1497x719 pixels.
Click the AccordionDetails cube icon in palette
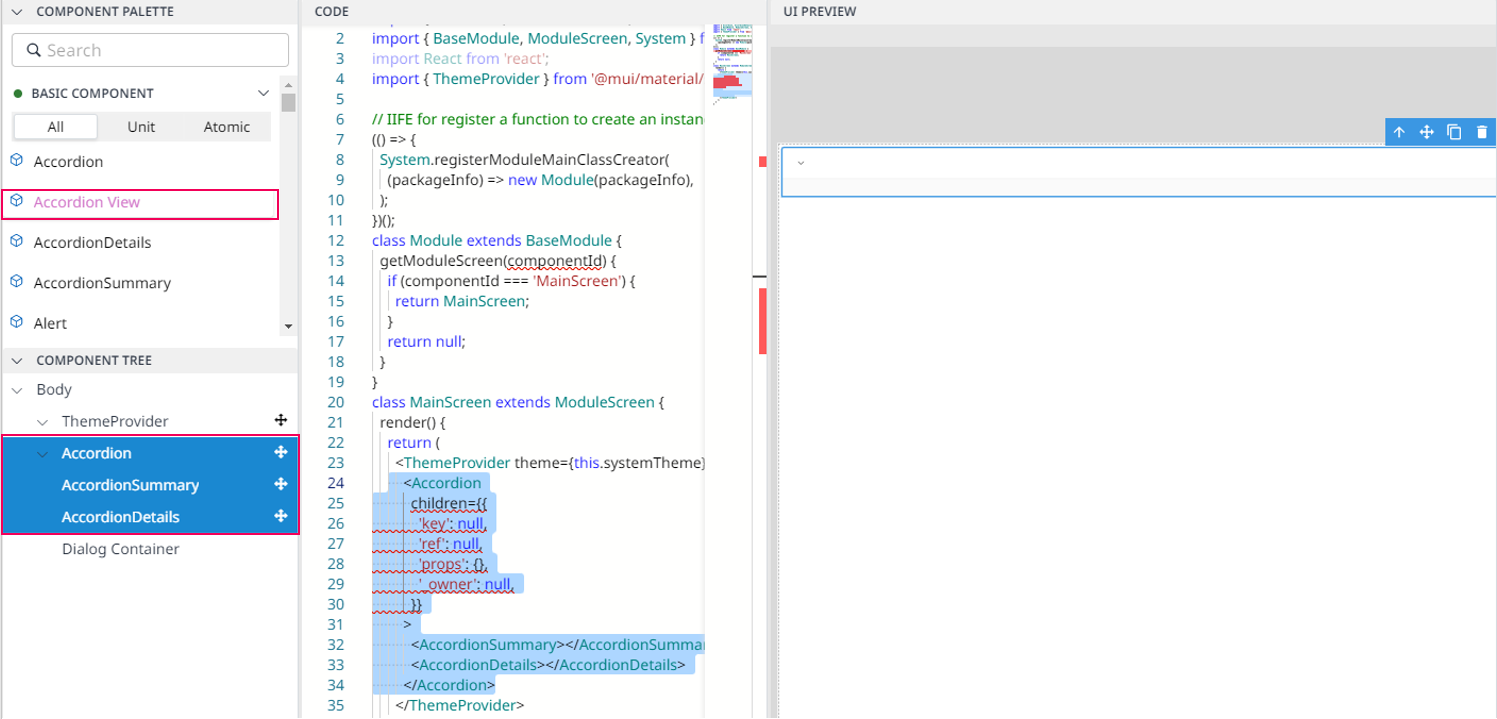(x=16, y=241)
